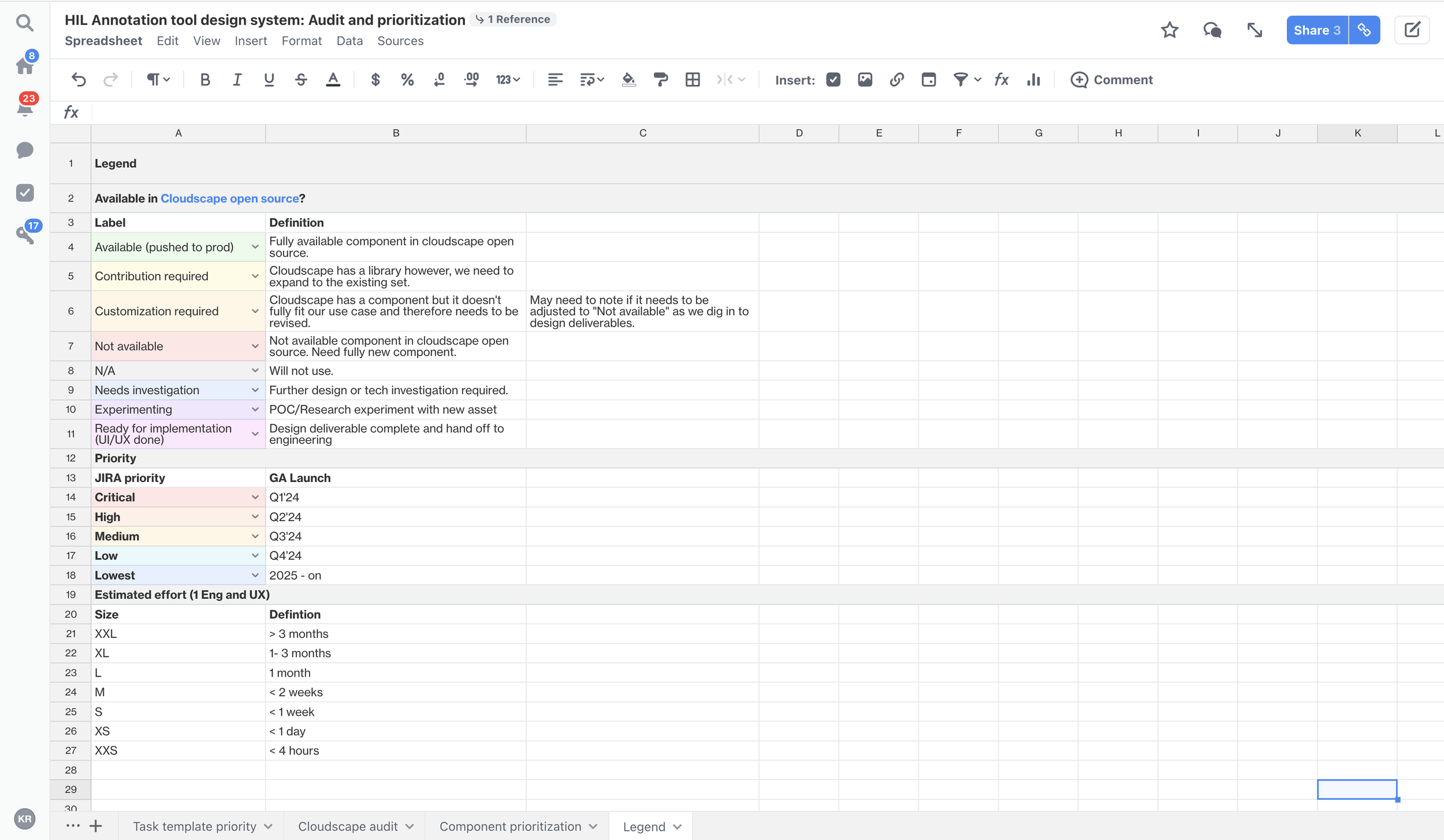Screen dimensions: 1444x840
Task: Insert a chart
Action: pyautogui.click(x=1033, y=80)
